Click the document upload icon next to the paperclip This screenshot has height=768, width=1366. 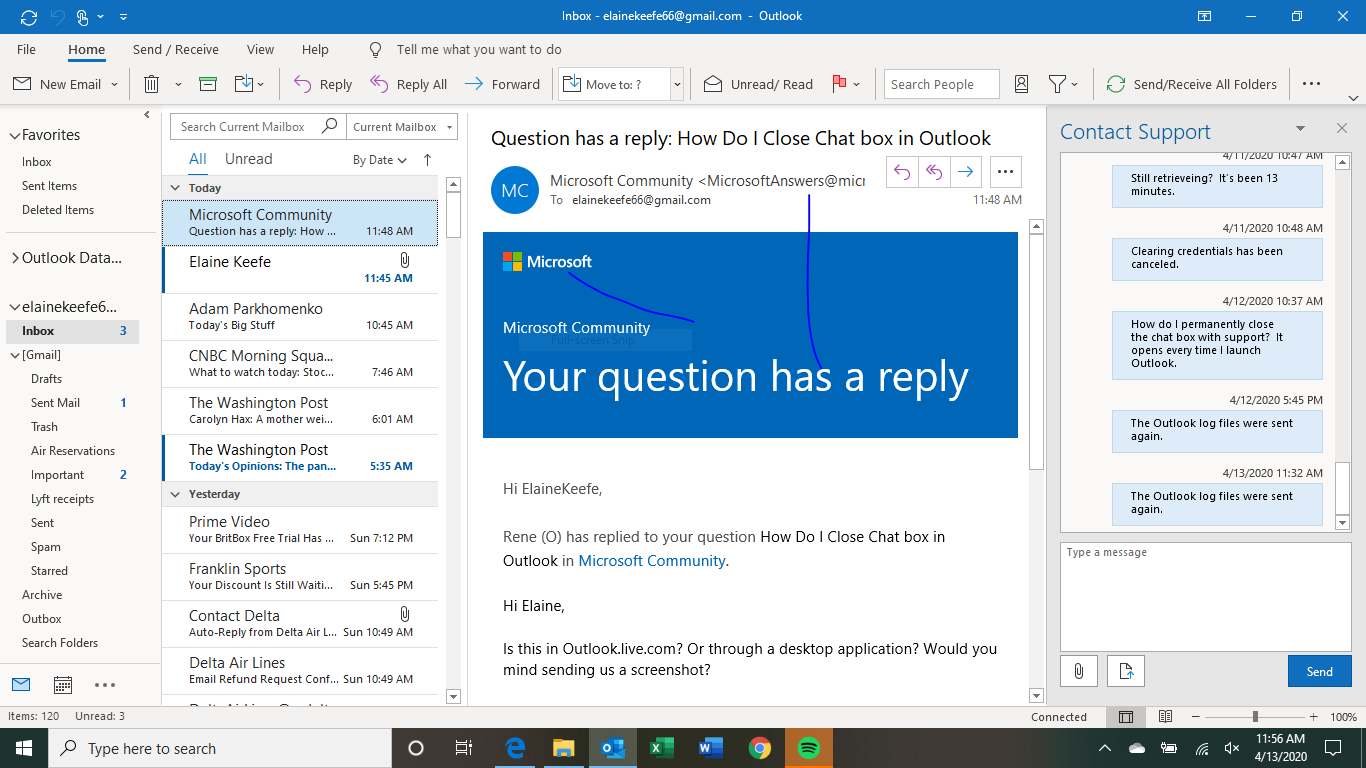click(x=1126, y=671)
